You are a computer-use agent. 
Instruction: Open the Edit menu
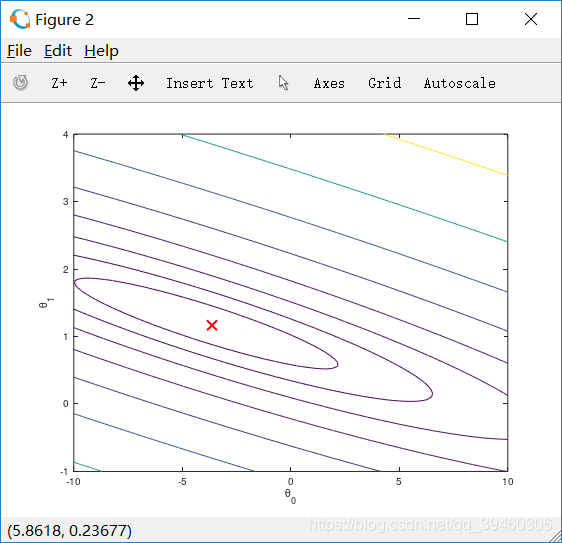[x=58, y=51]
